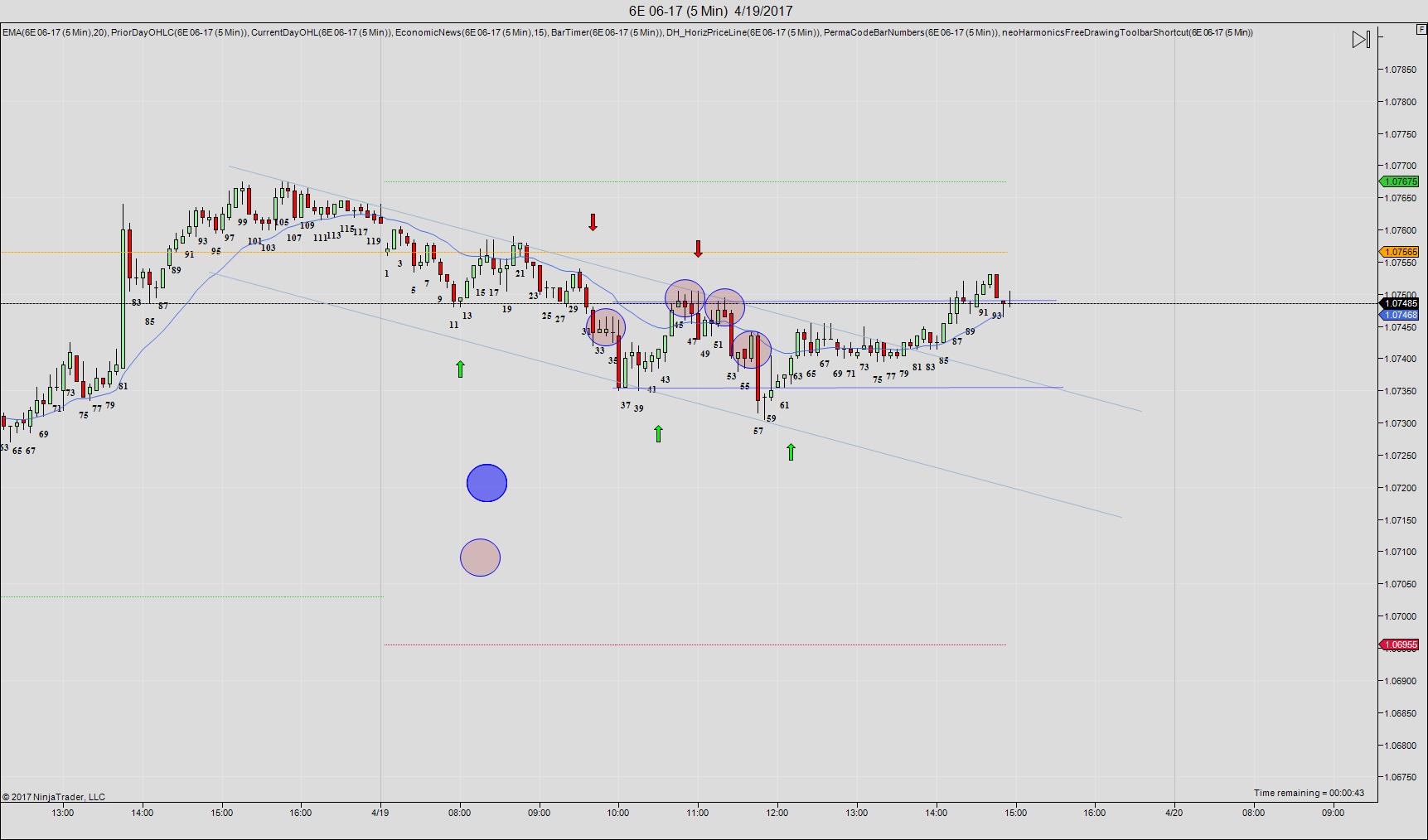The image size is (1428, 840).
Task: Click the black 1.07485 current price marker
Action: (1399, 303)
